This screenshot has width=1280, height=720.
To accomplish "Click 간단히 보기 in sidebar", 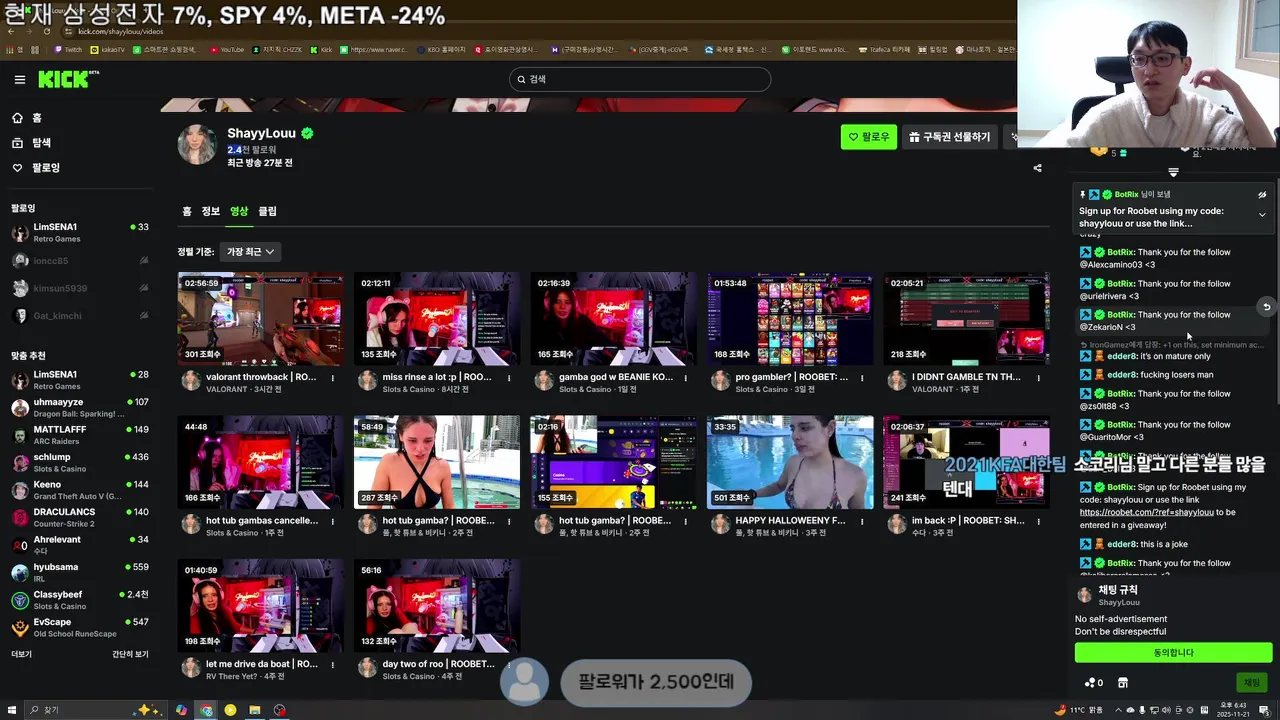I will [130, 654].
